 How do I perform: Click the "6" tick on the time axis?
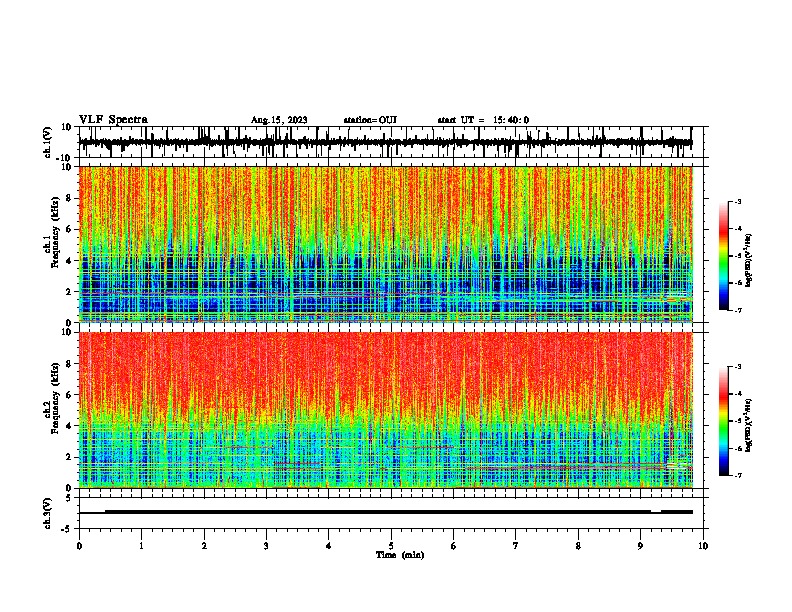coord(453,546)
